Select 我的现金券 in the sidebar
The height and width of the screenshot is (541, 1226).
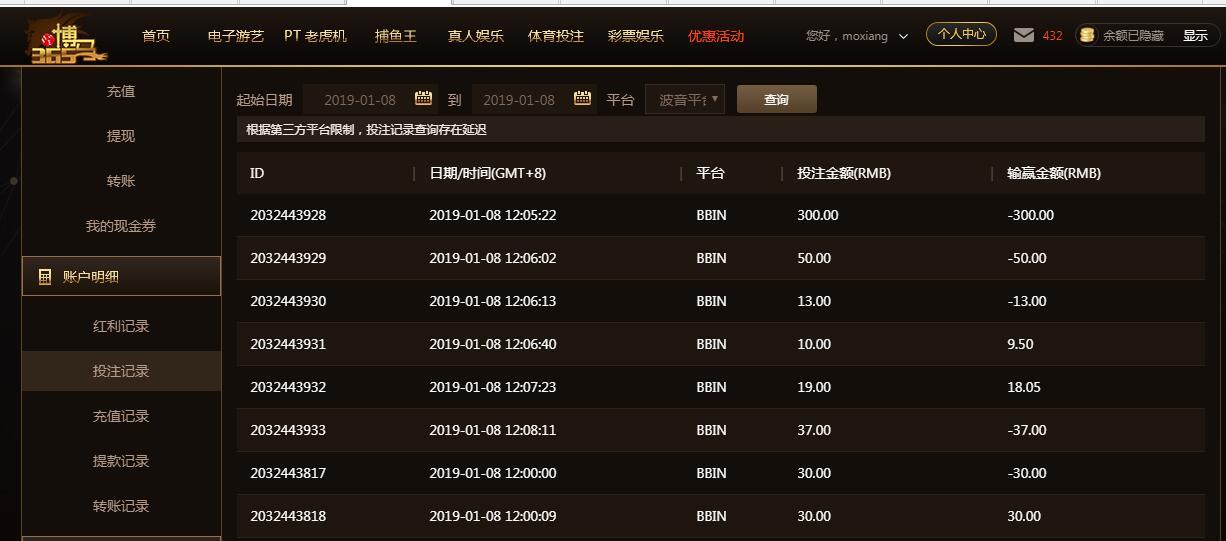point(121,226)
